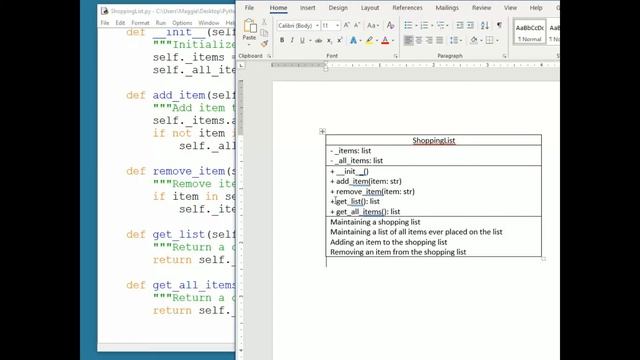Click the table move handle

322,131
